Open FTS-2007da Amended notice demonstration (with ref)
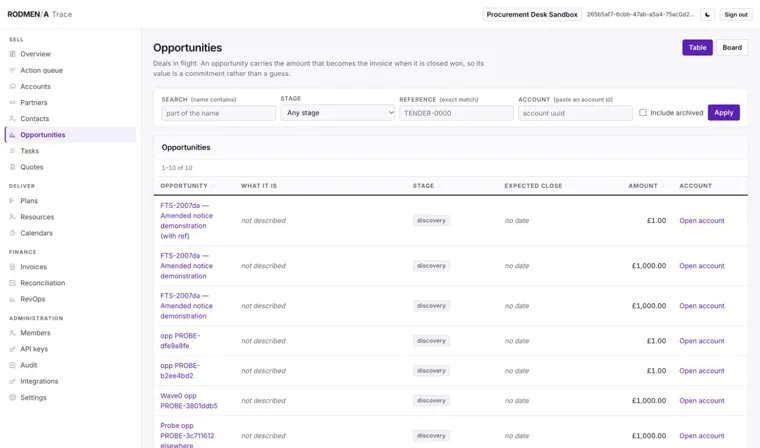760x448 pixels. [187, 221]
